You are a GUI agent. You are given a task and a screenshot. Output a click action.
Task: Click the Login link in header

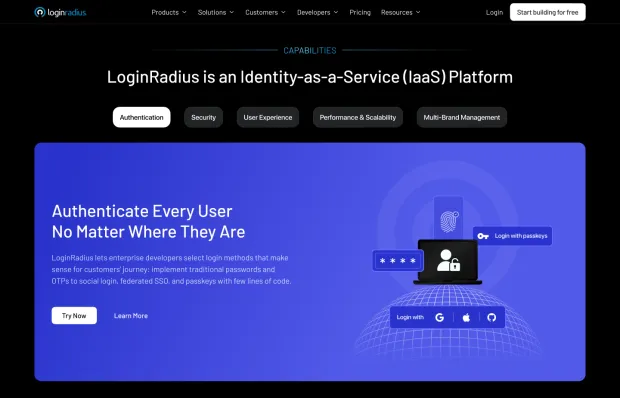click(x=494, y=12)
